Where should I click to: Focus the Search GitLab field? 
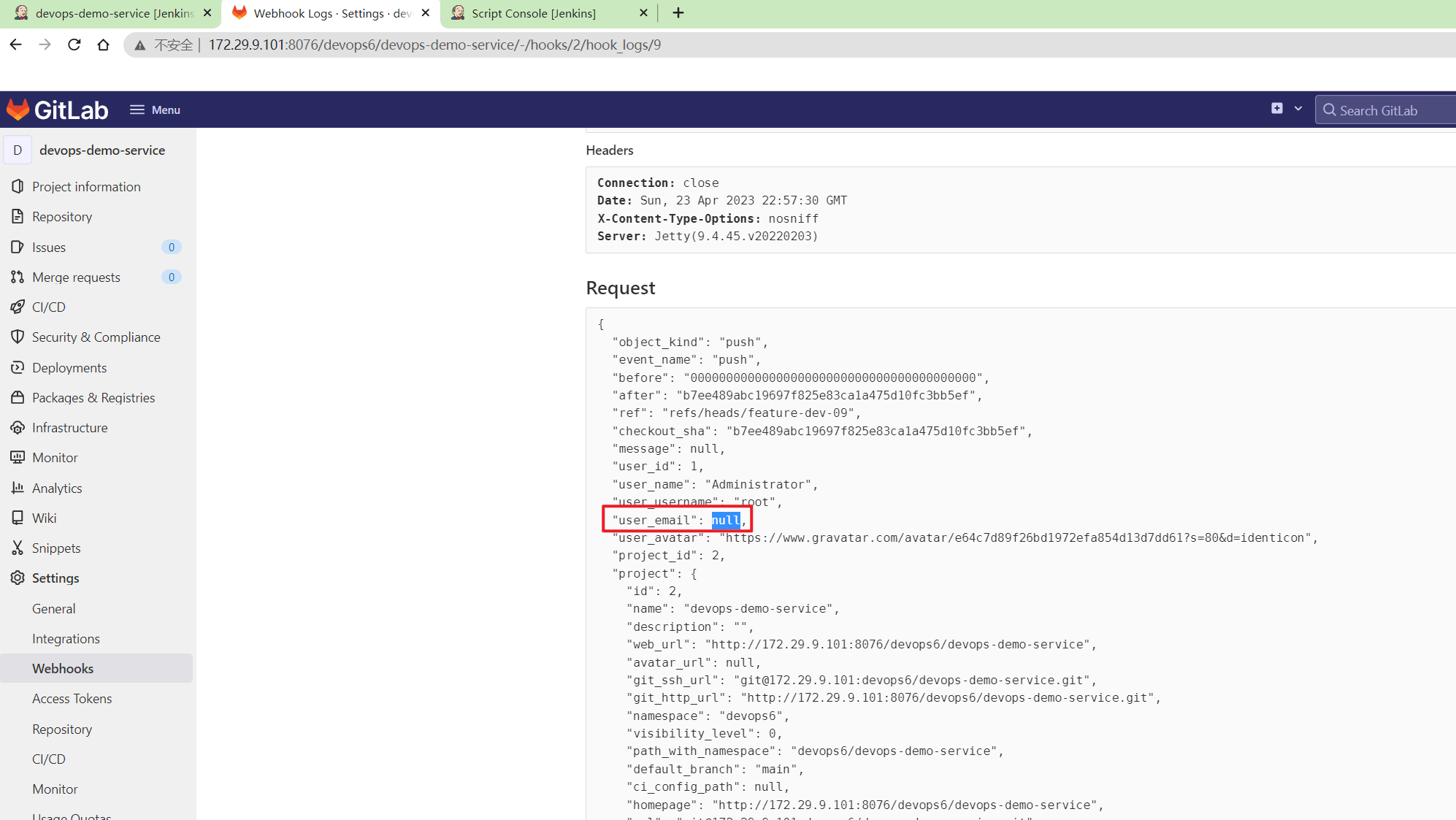coord(1387,110)
